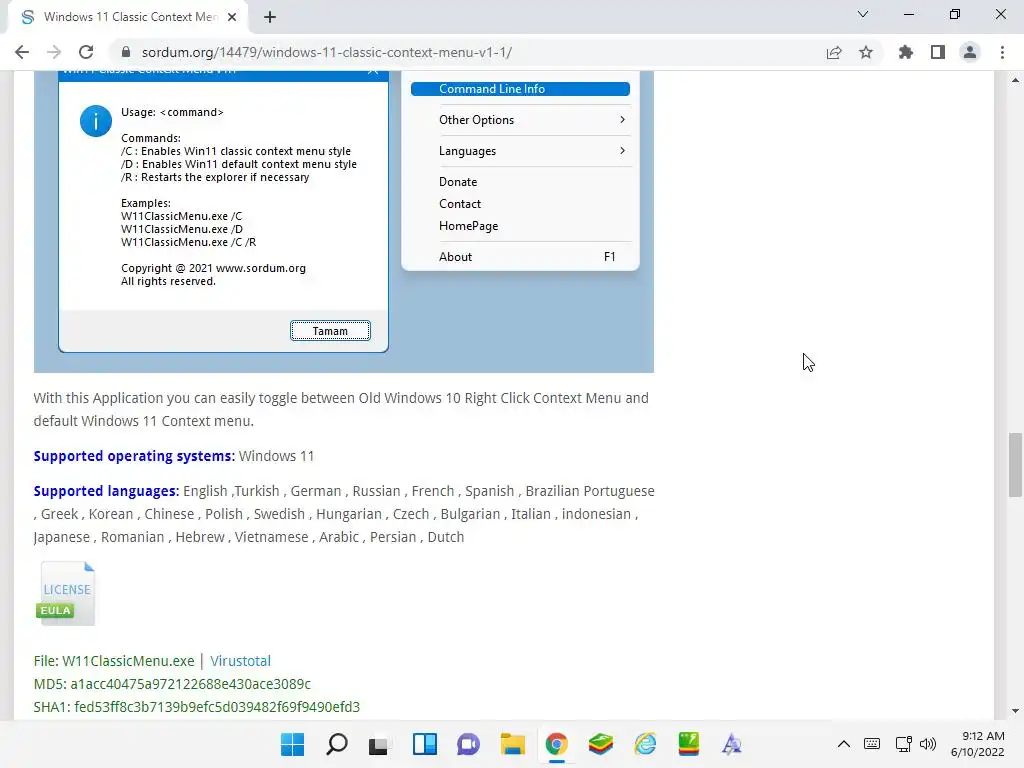Select Command Line Info menu entry
The image size is (1024, 768).
[520, 89]
